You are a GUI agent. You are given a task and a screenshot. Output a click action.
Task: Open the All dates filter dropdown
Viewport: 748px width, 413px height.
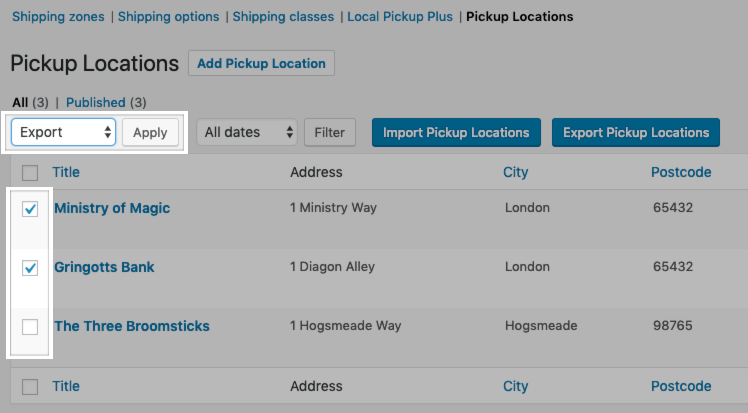(247, 132)
